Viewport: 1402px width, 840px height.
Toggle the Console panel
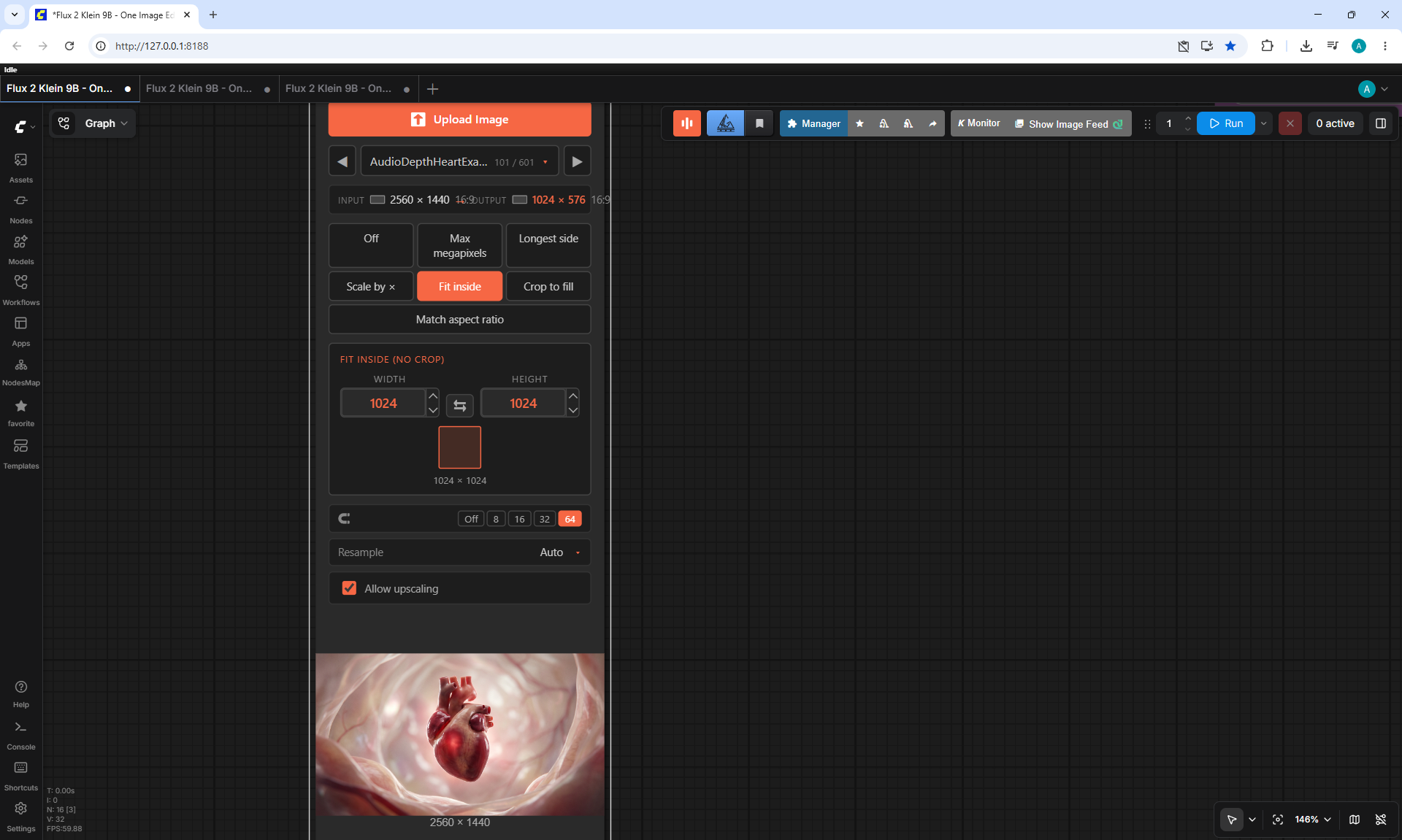pos(21,735)
